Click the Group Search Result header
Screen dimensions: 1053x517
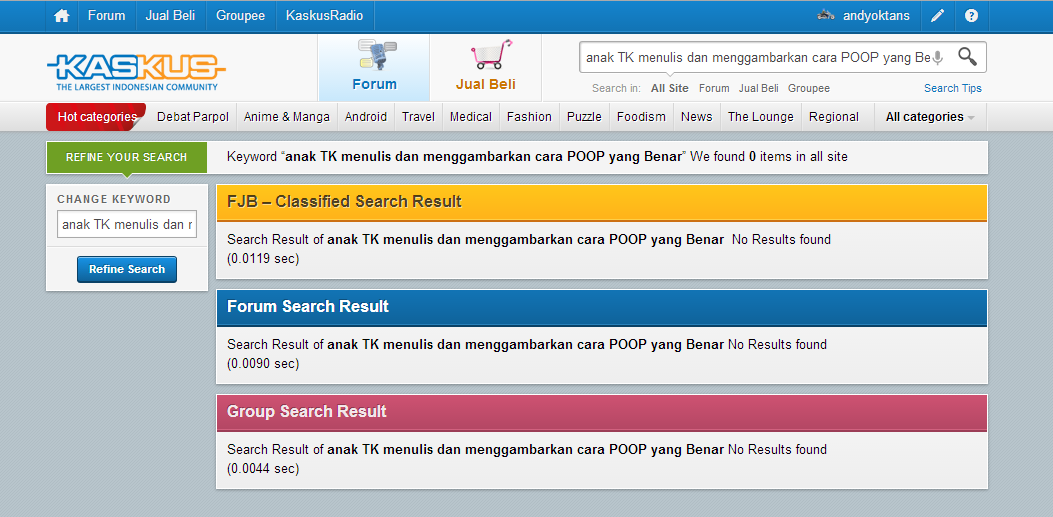602,412
